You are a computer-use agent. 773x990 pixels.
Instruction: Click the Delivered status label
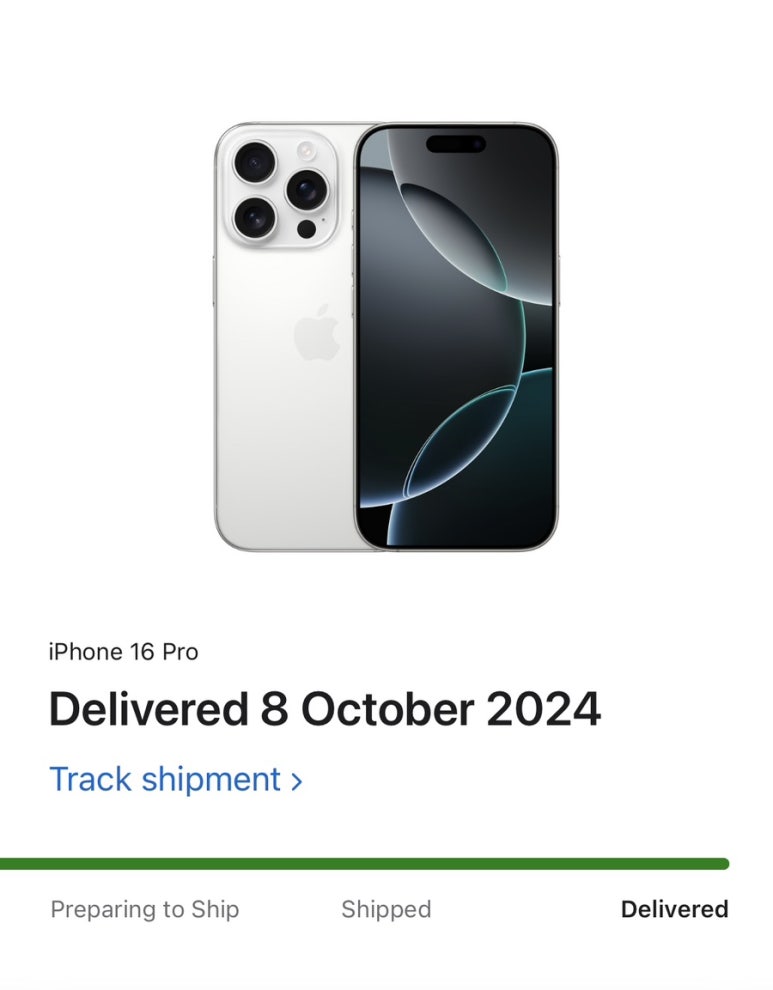tap(674, 909)
